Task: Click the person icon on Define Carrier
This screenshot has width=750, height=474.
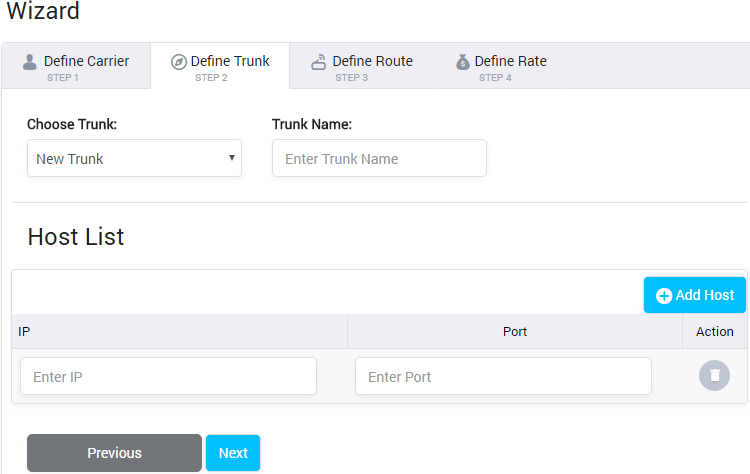Action: (30, 62)
